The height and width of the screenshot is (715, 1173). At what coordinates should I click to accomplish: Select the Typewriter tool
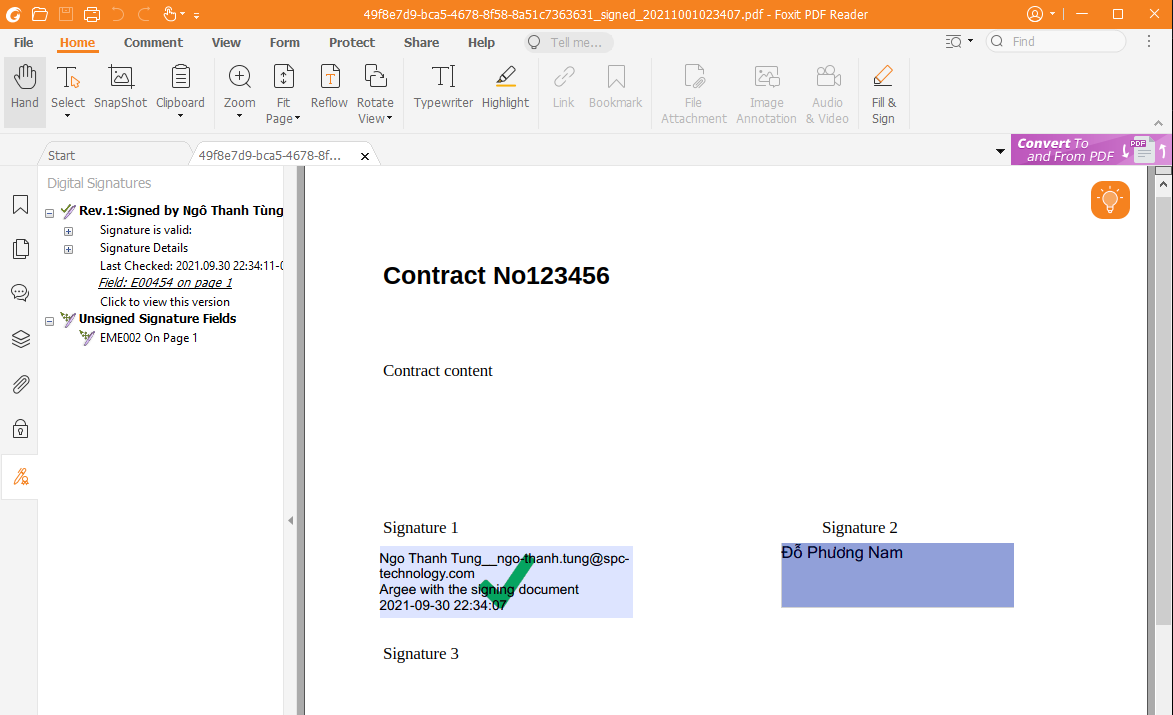443,88
